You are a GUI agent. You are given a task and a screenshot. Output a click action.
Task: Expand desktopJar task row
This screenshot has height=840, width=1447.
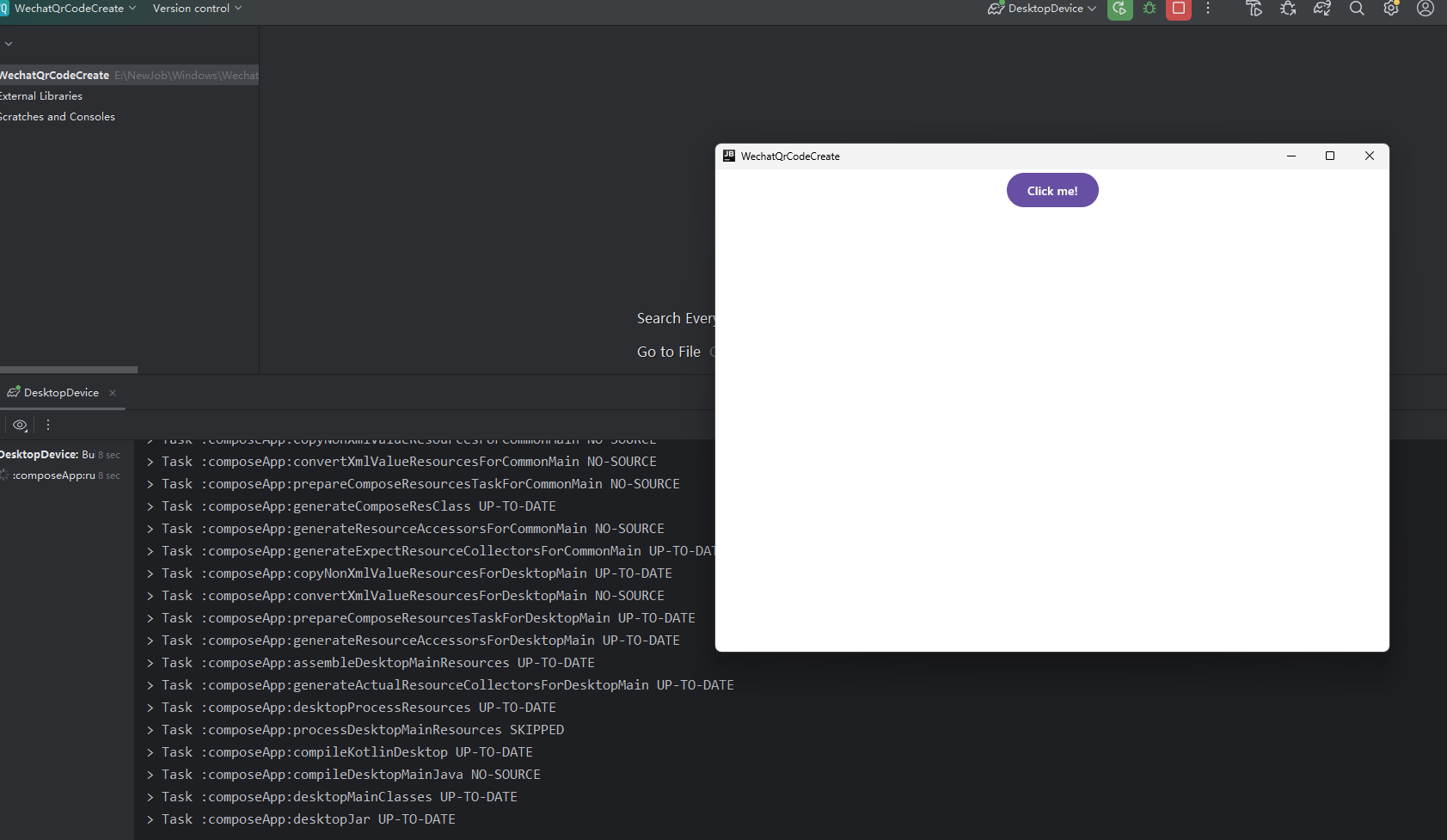(x=150, y=819)
